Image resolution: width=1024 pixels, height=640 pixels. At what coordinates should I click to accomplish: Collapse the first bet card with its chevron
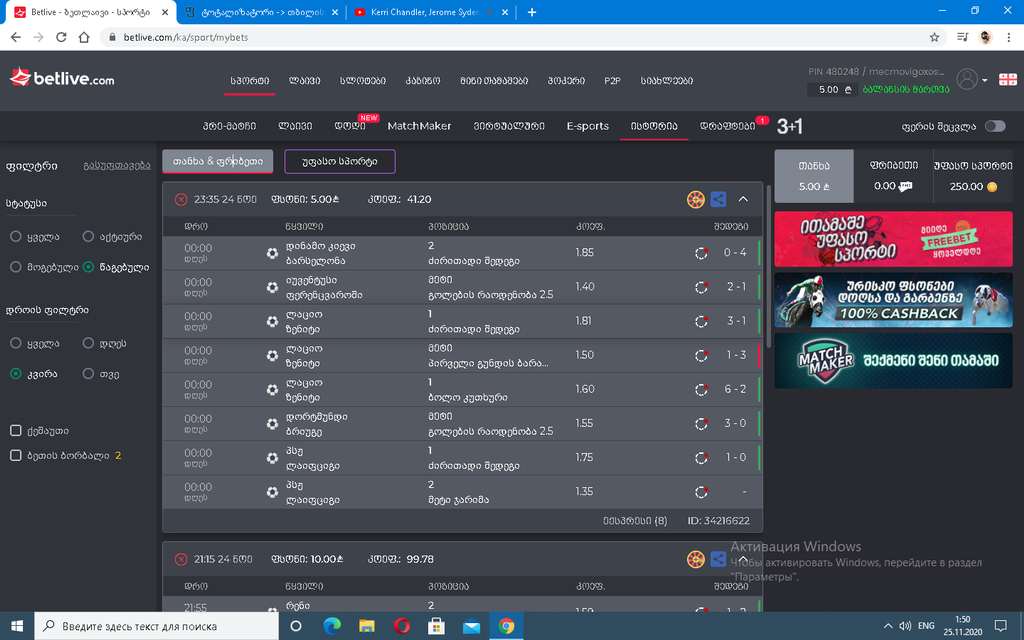click(x=744, y=199)
